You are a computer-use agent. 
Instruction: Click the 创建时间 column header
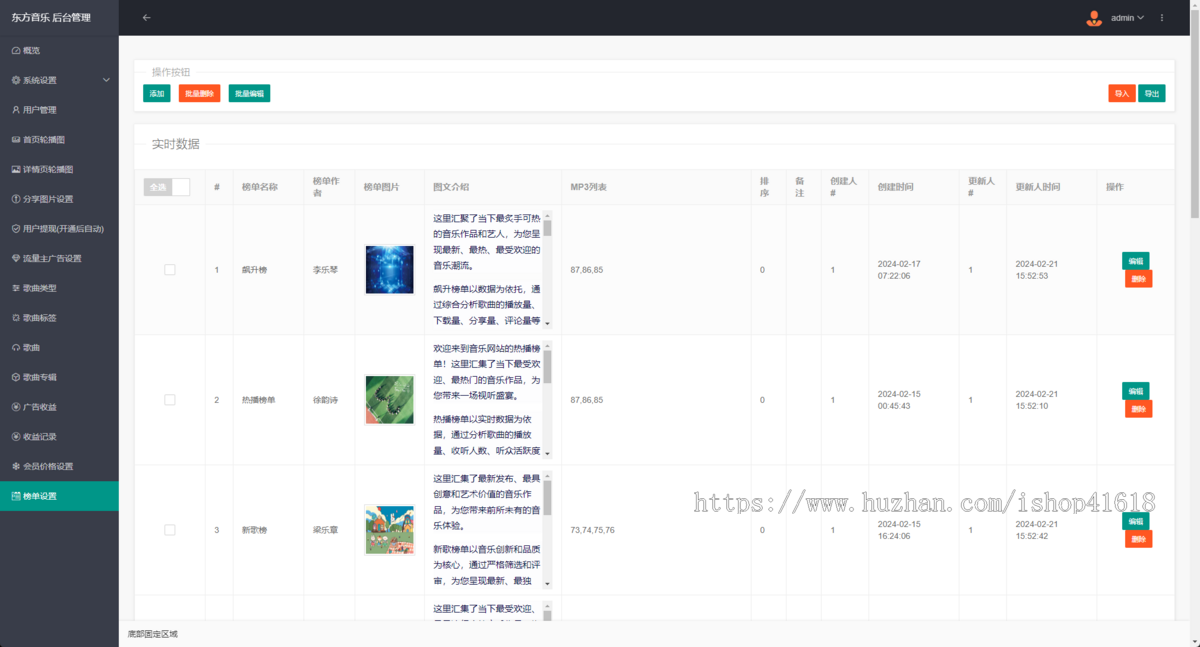click(895, 187)
